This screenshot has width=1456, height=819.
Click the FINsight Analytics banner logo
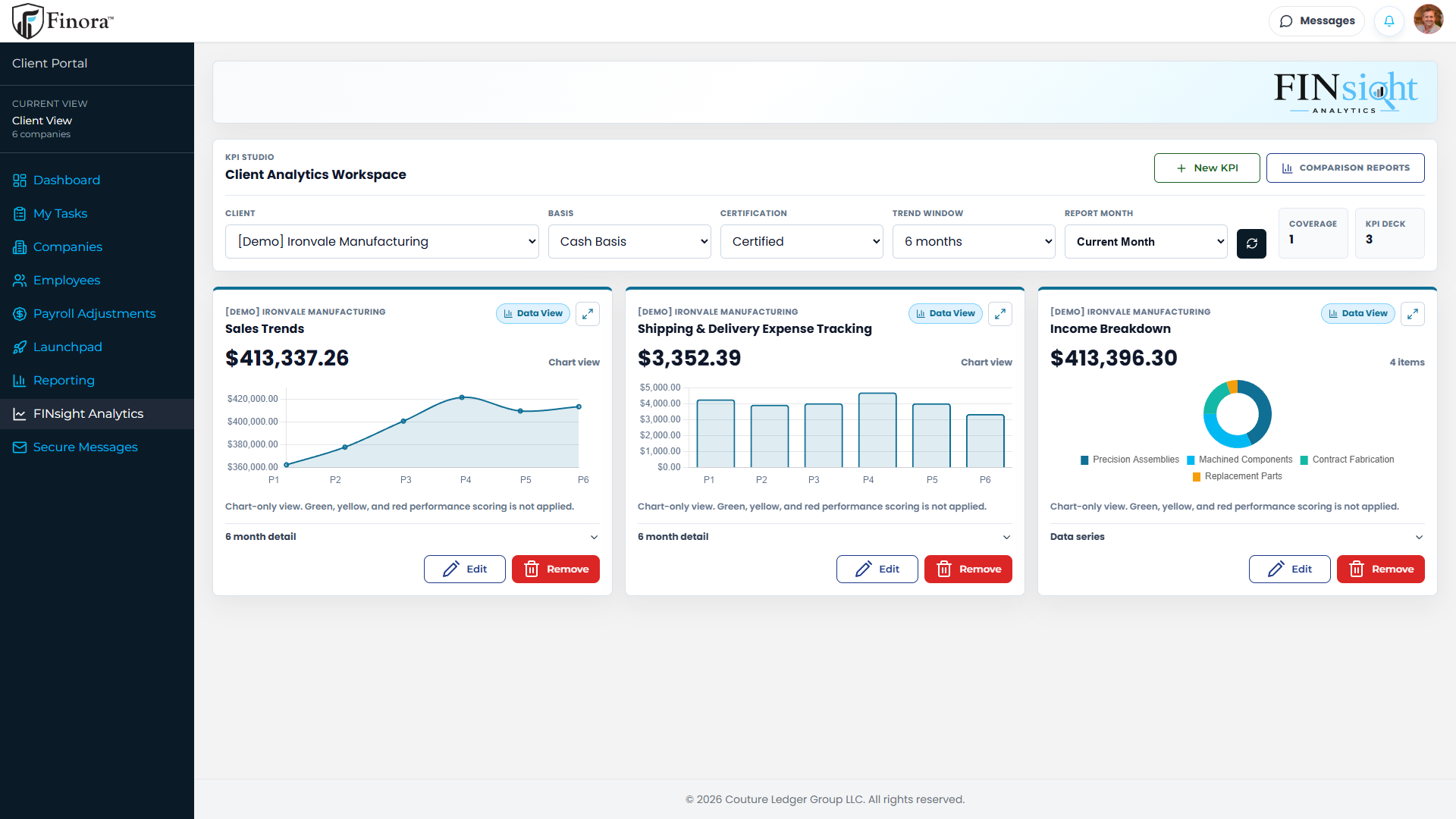[x=1345, y=93]
